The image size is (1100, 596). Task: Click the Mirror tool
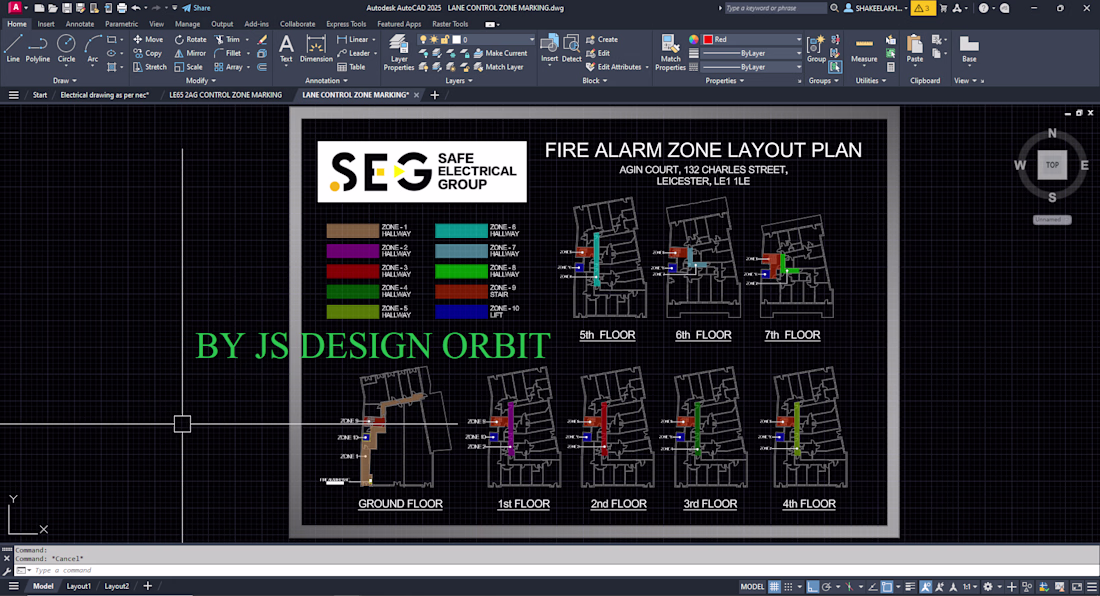point(190,53)
